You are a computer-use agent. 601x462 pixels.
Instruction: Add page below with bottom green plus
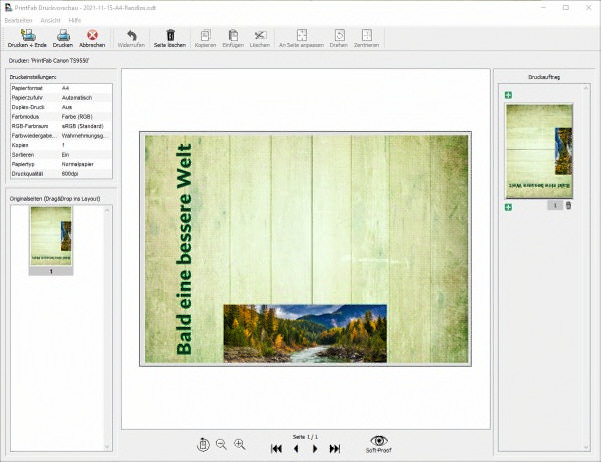509,207
